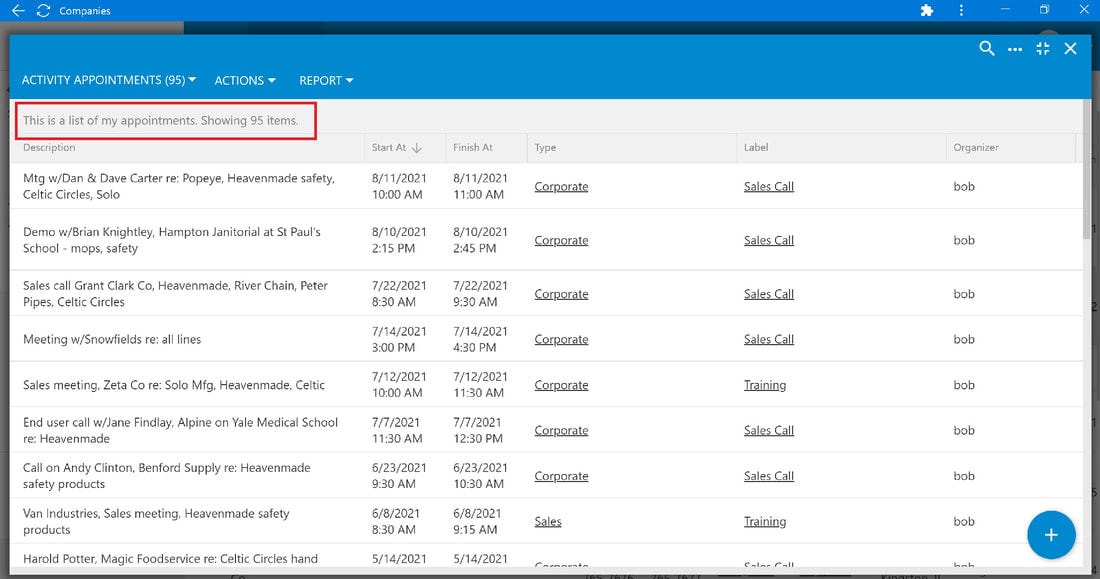Sort by the Description column header
The height and width of the screenshot is (579, 1100).
tap(49, 147)
